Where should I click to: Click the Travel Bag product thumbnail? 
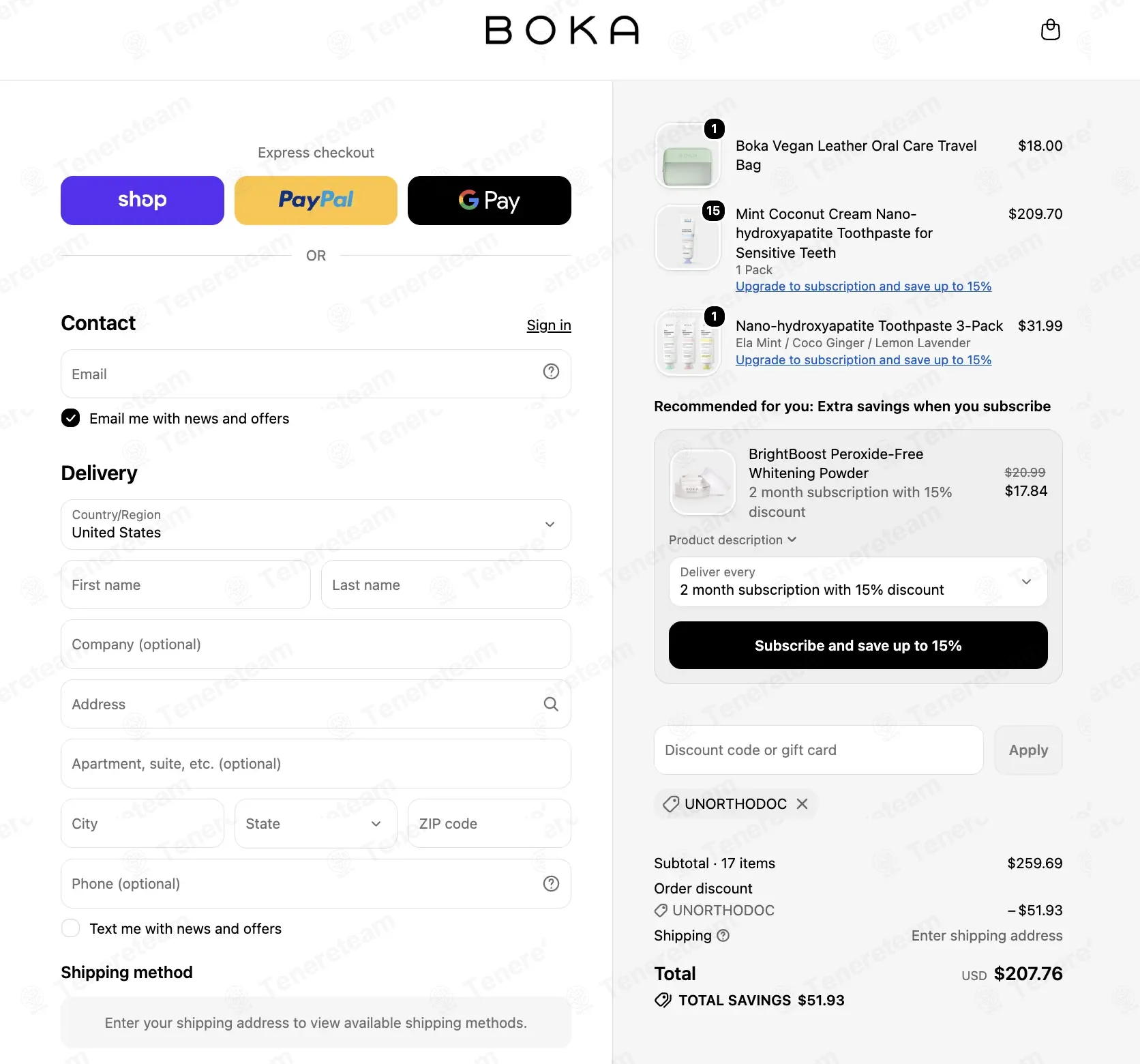(687, 156)
